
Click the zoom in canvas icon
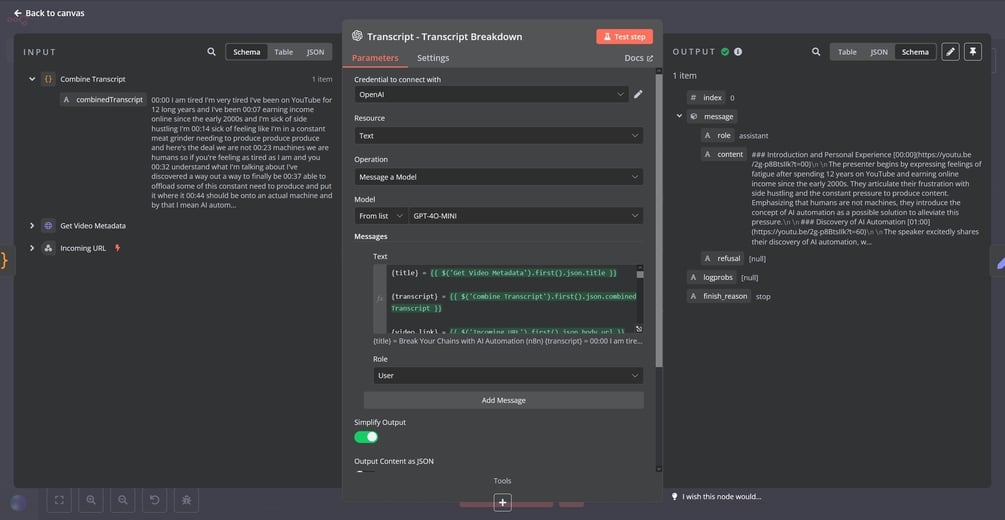91,500
